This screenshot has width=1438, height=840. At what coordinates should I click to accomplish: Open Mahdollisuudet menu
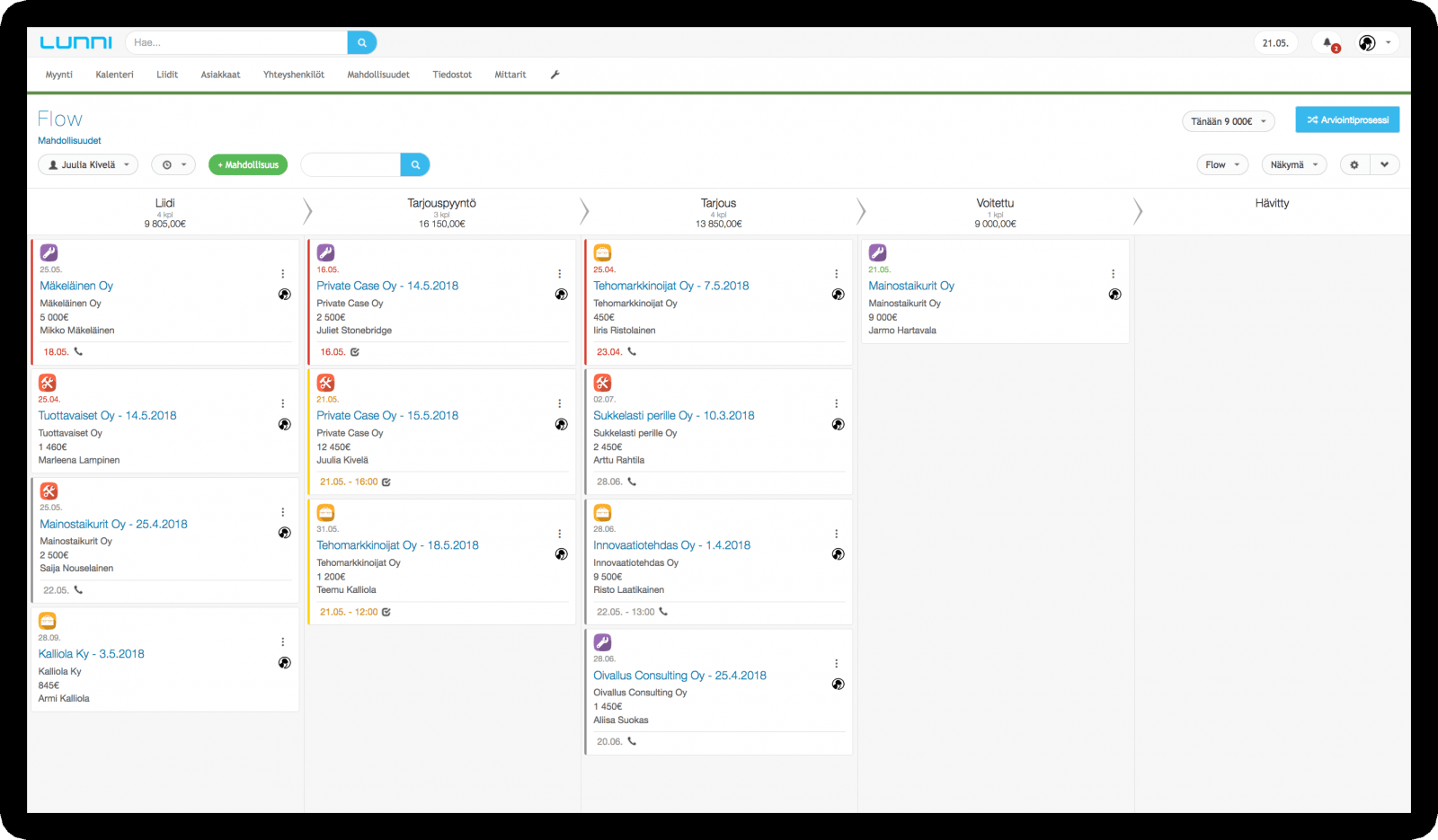378,75
